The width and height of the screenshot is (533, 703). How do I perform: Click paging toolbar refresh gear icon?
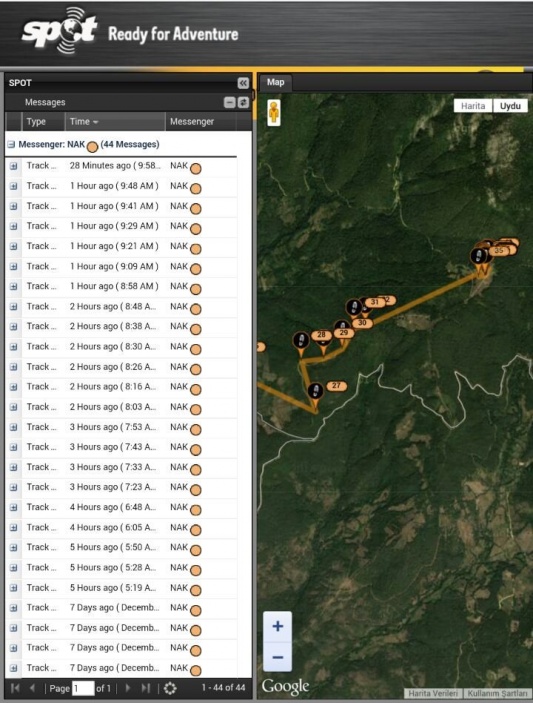tap(170, 688)
